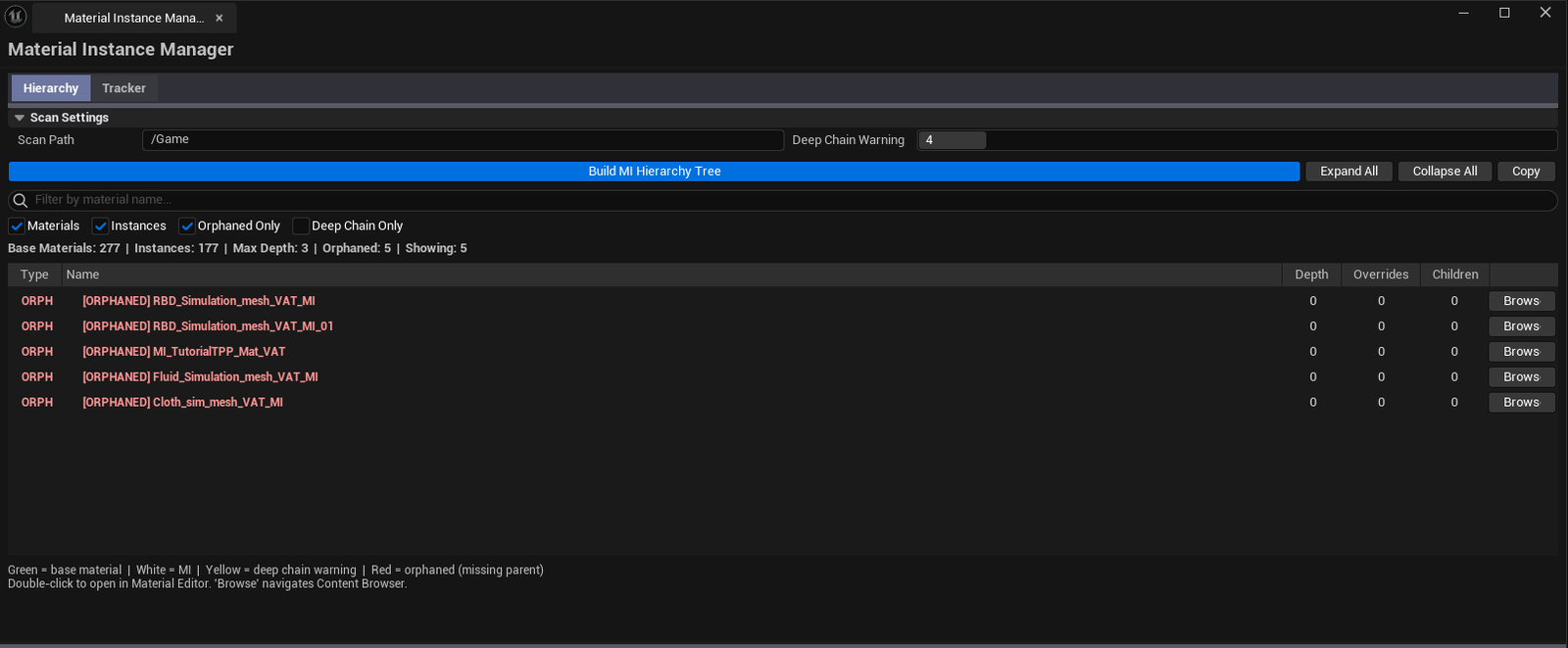Viewport: 1568px width, 648px height.
Task: Click the Deep Chain Warning label
Action: click(849, 140)
